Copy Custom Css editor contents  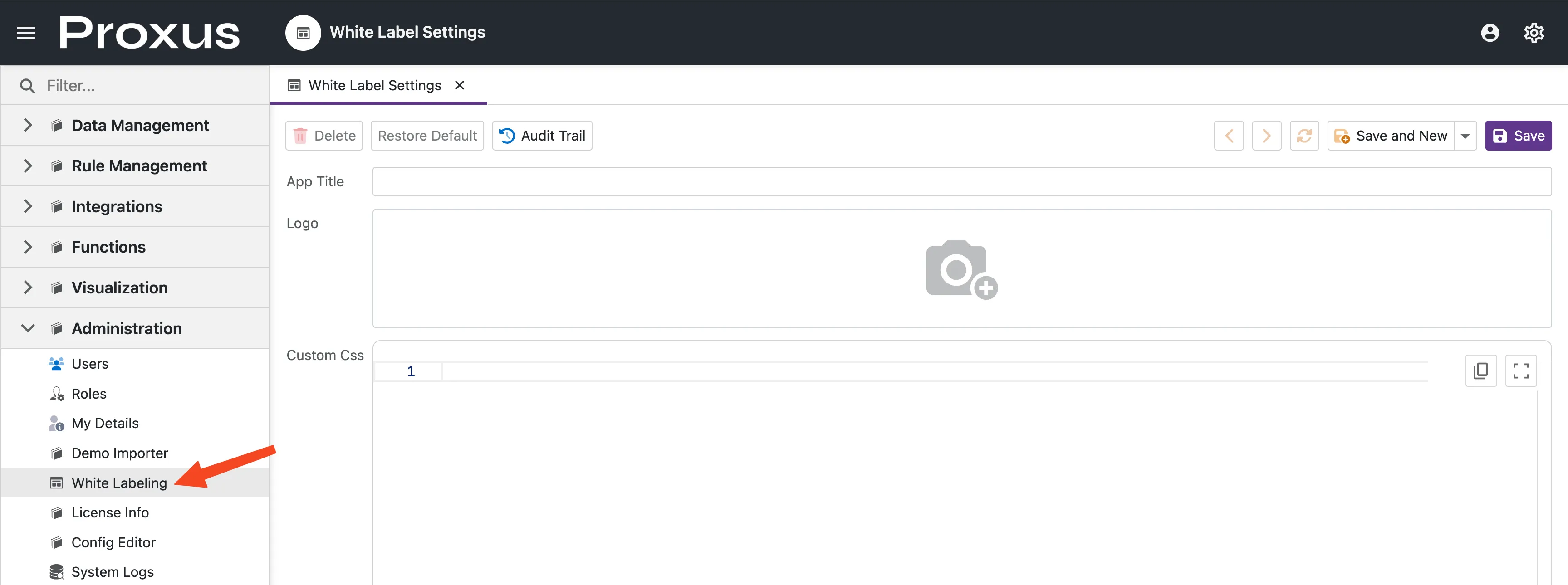tap(1480, 370)
